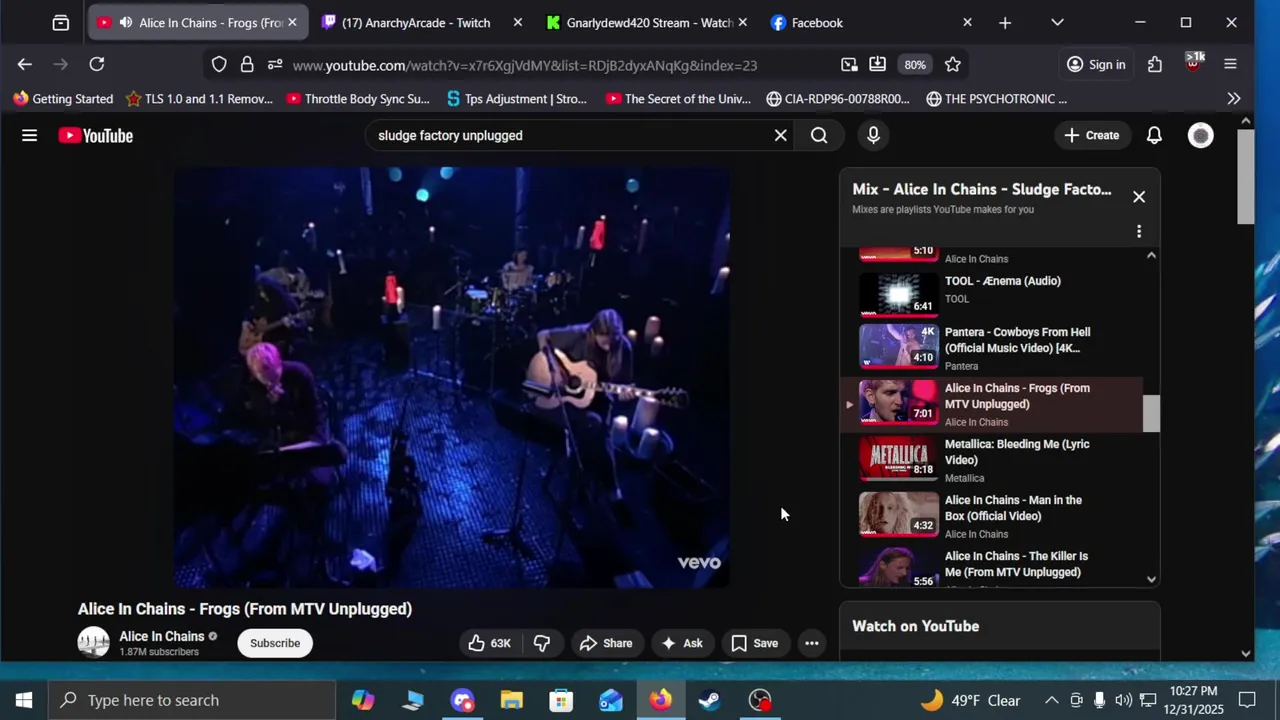
Task: Open the Firefox application menu
Action: point(1230,64)
